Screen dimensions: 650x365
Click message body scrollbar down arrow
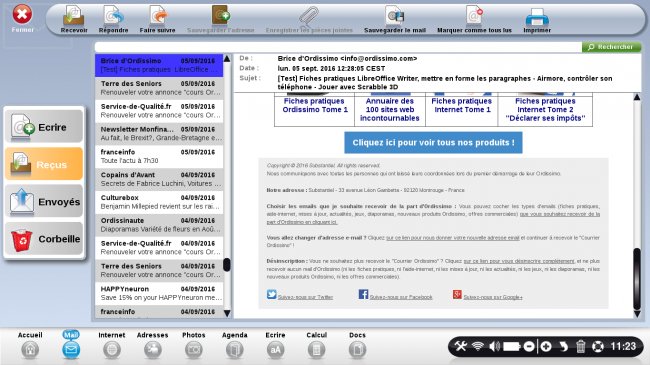[x=637, y=314]
